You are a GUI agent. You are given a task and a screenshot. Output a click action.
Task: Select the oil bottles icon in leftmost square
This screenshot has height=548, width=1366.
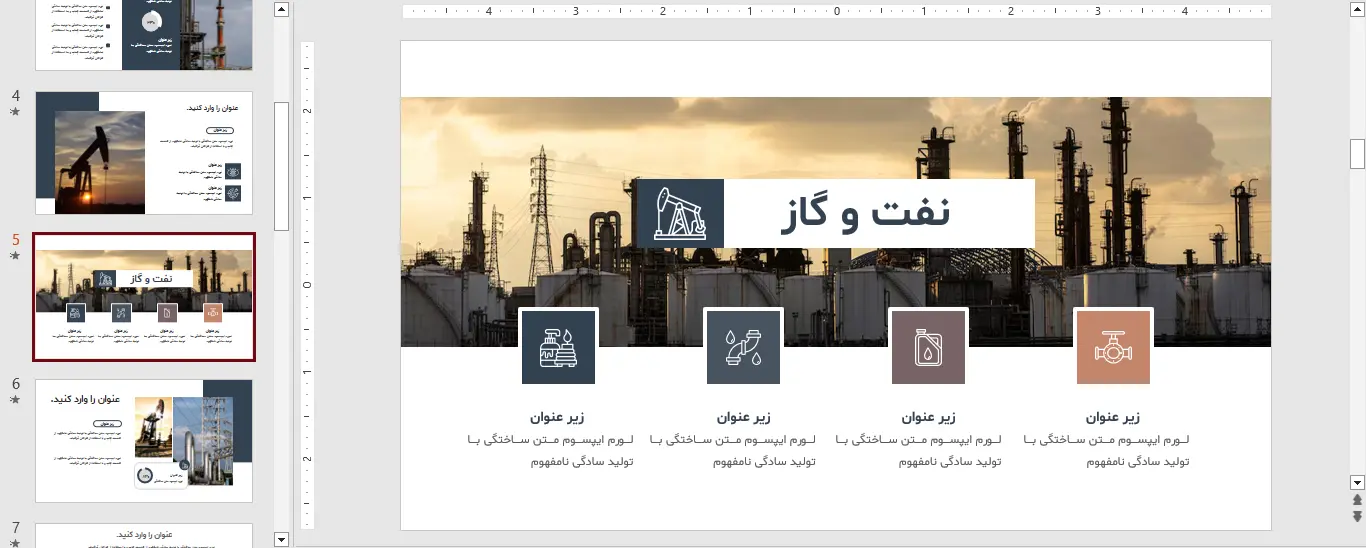pos(558,347)
